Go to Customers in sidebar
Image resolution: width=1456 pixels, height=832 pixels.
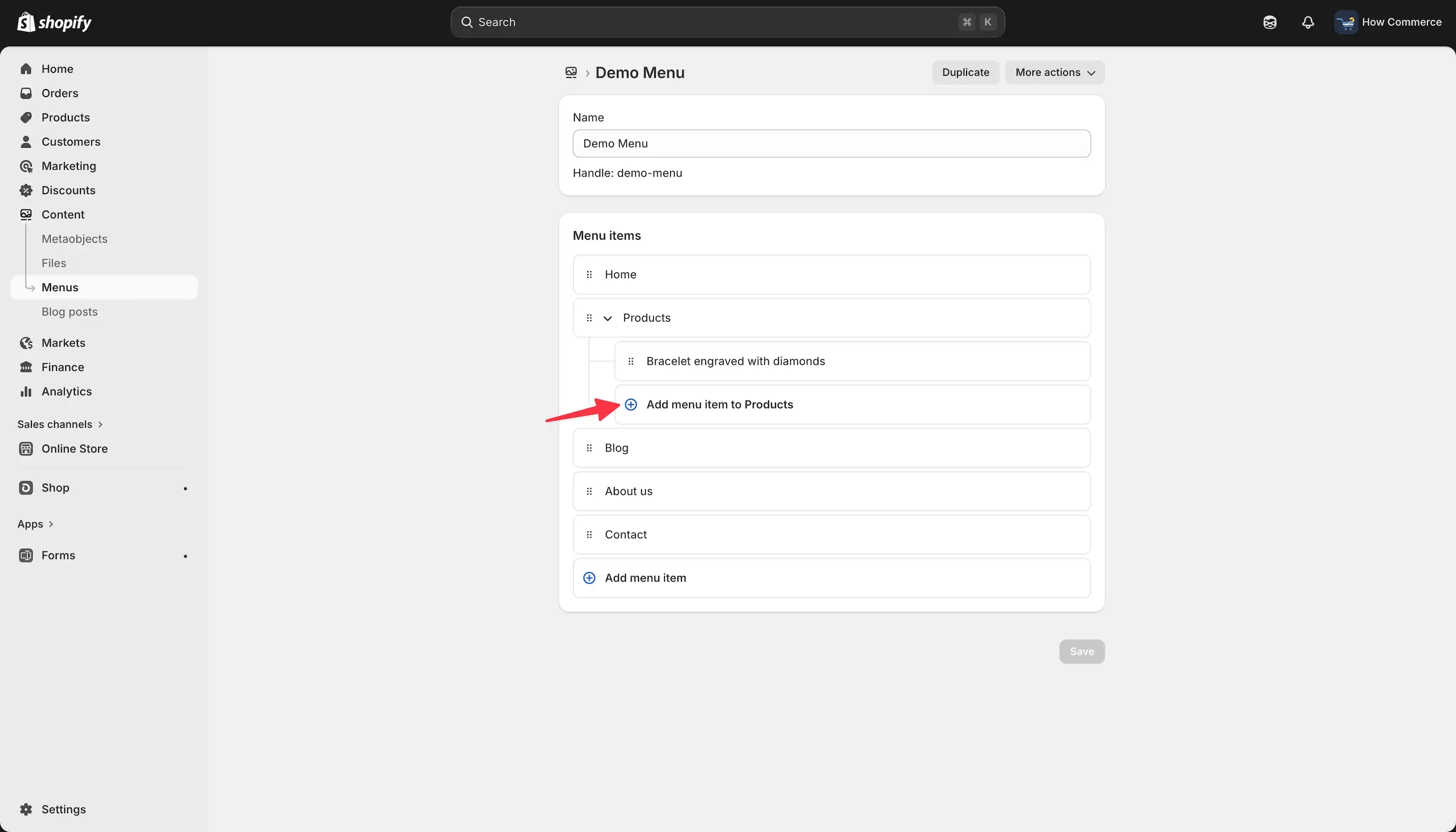pyautogui.click(x=71, y=142)
